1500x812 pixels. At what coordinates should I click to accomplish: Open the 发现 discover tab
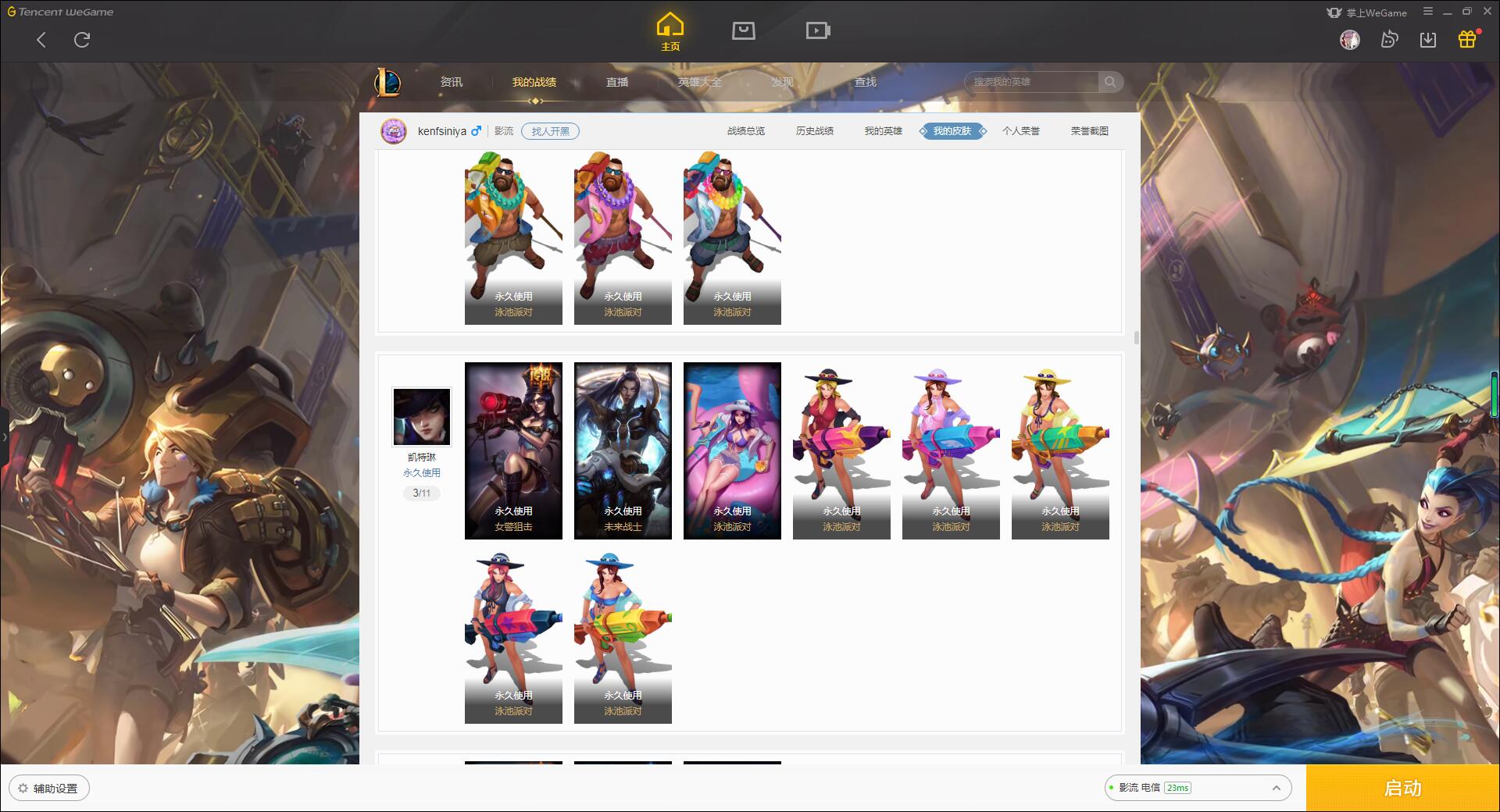[783, 82]
